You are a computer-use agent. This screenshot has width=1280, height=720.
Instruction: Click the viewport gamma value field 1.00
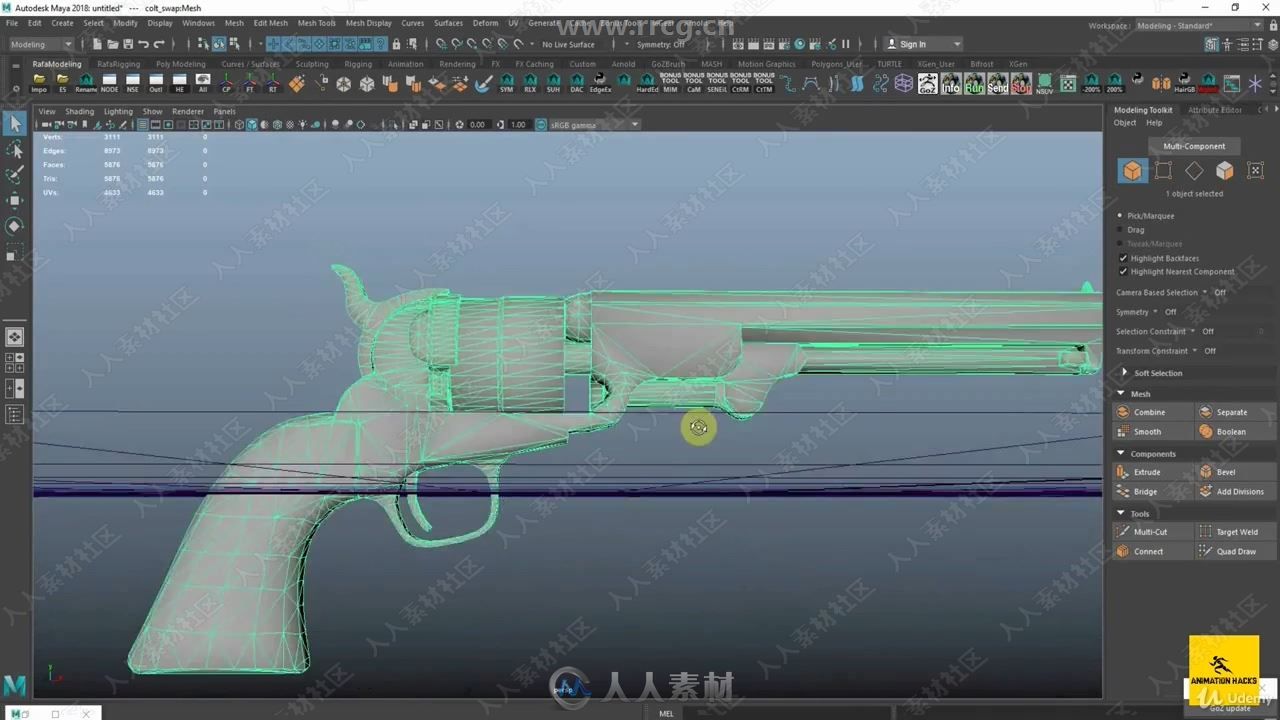[518, 125]
